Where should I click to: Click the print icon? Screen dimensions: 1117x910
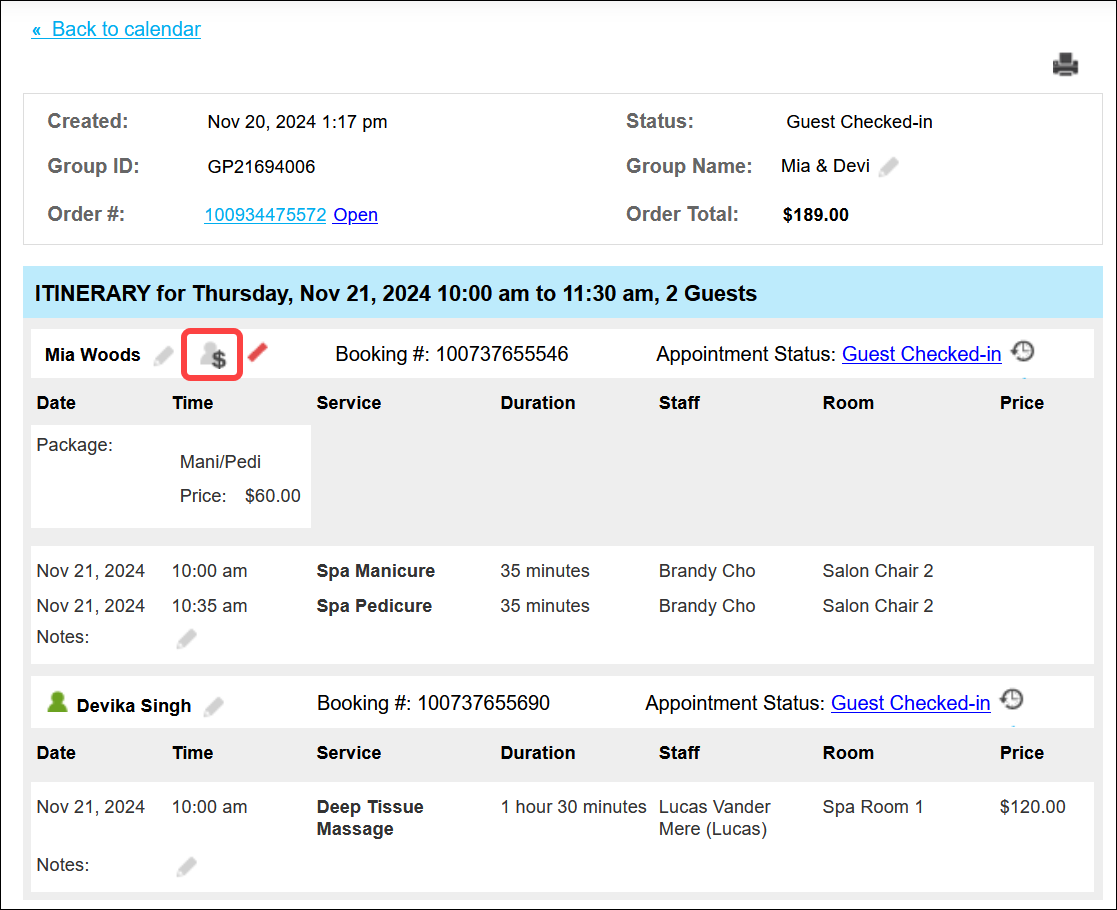[1065, 65]
